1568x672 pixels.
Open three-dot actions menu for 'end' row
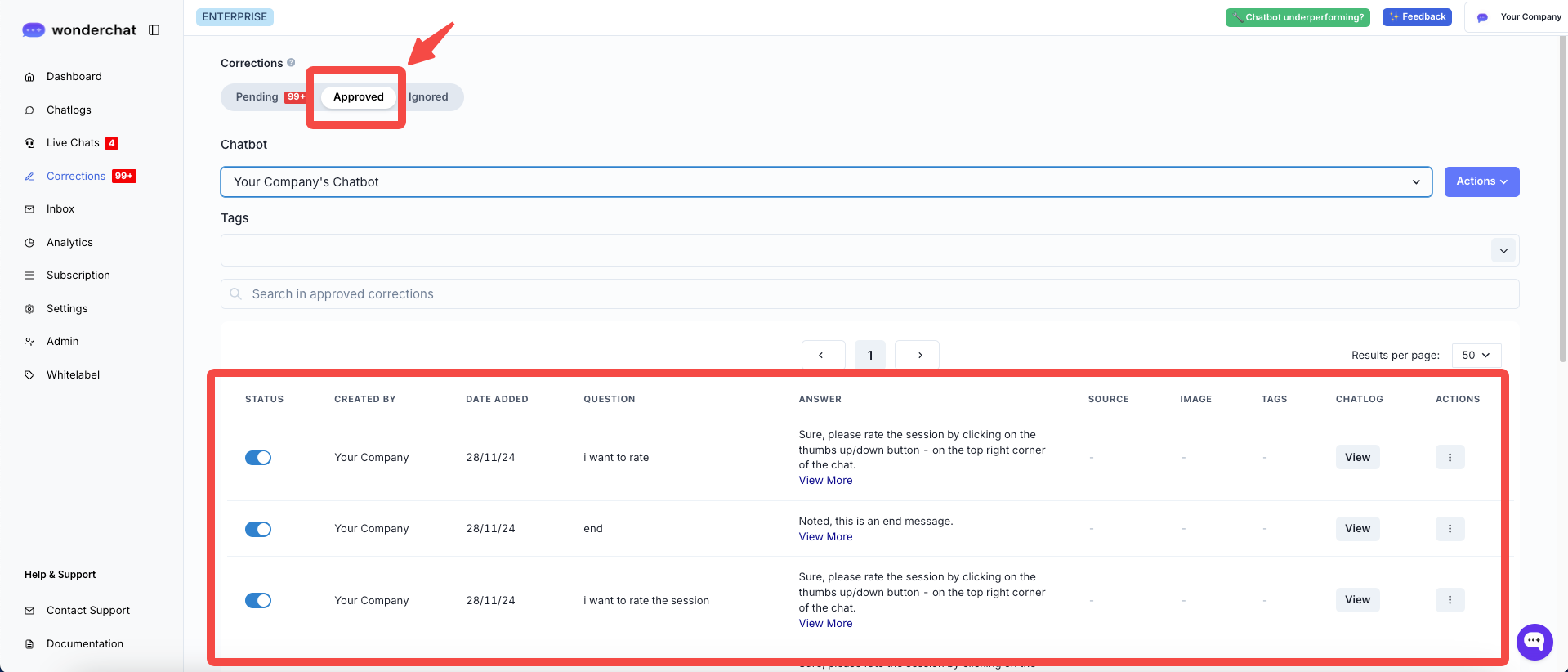pos(1450,529)
